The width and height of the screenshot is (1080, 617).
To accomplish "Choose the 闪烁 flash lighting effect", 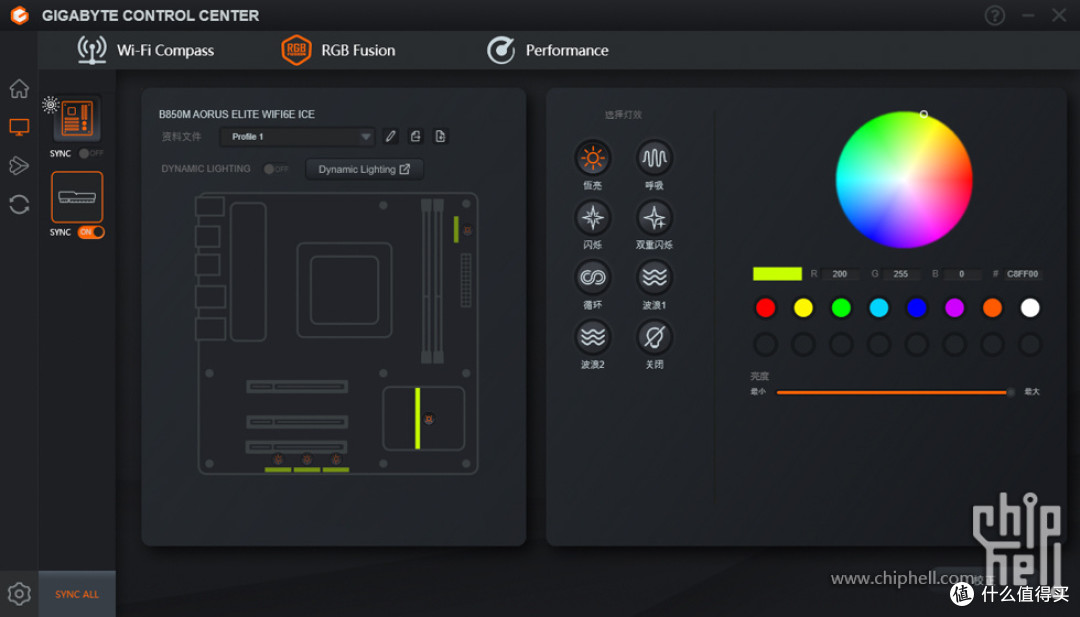I will pyautogui.click(x=592, y=218).
